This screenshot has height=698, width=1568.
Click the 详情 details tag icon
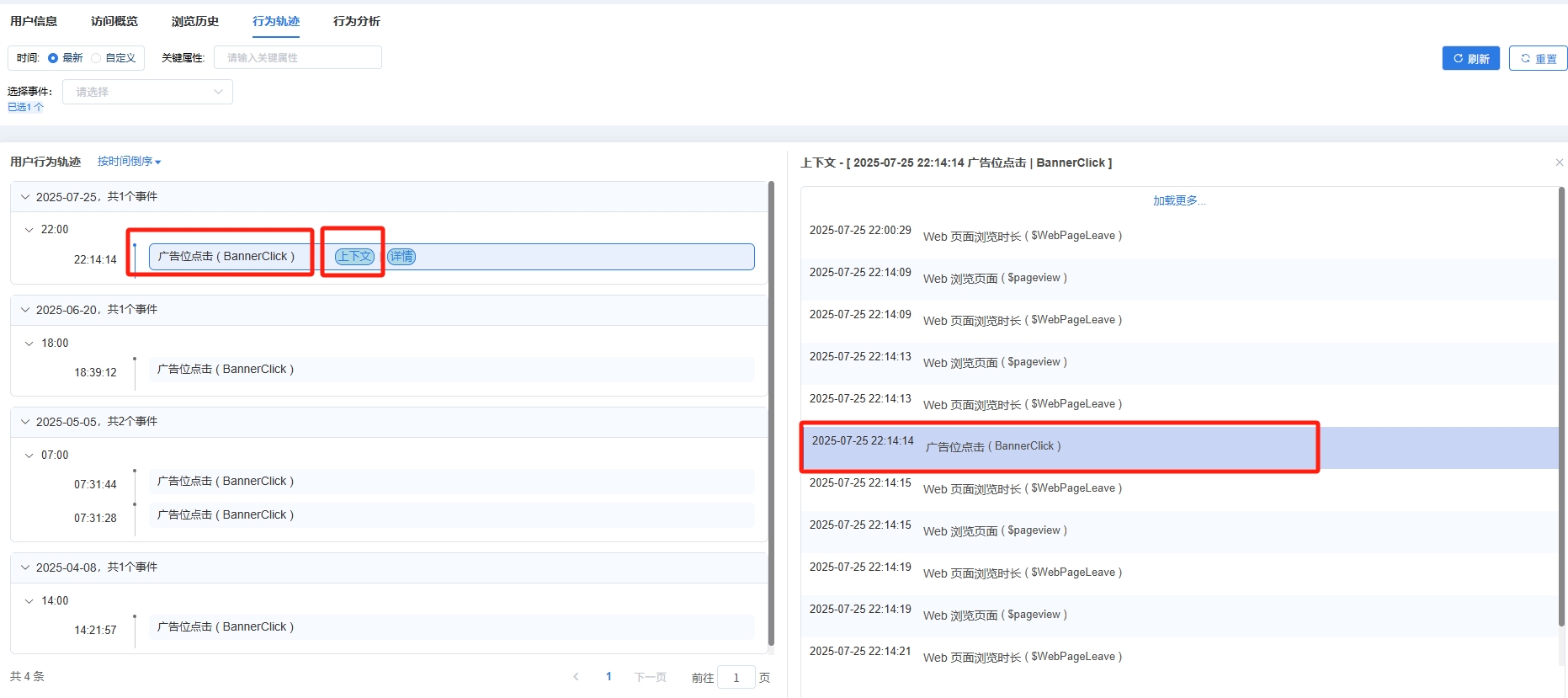(x=401, y=257)
